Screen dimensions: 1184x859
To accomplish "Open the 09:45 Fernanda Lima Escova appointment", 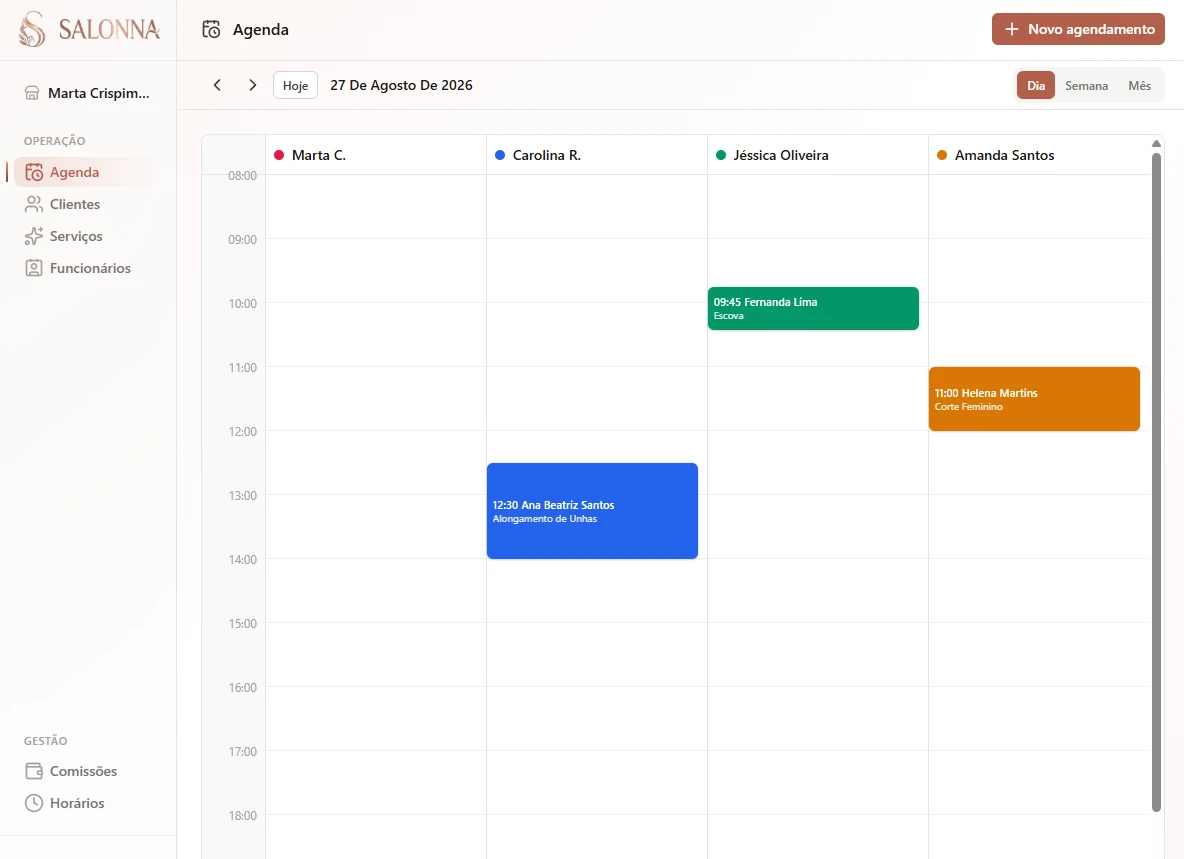I will 813,308.
